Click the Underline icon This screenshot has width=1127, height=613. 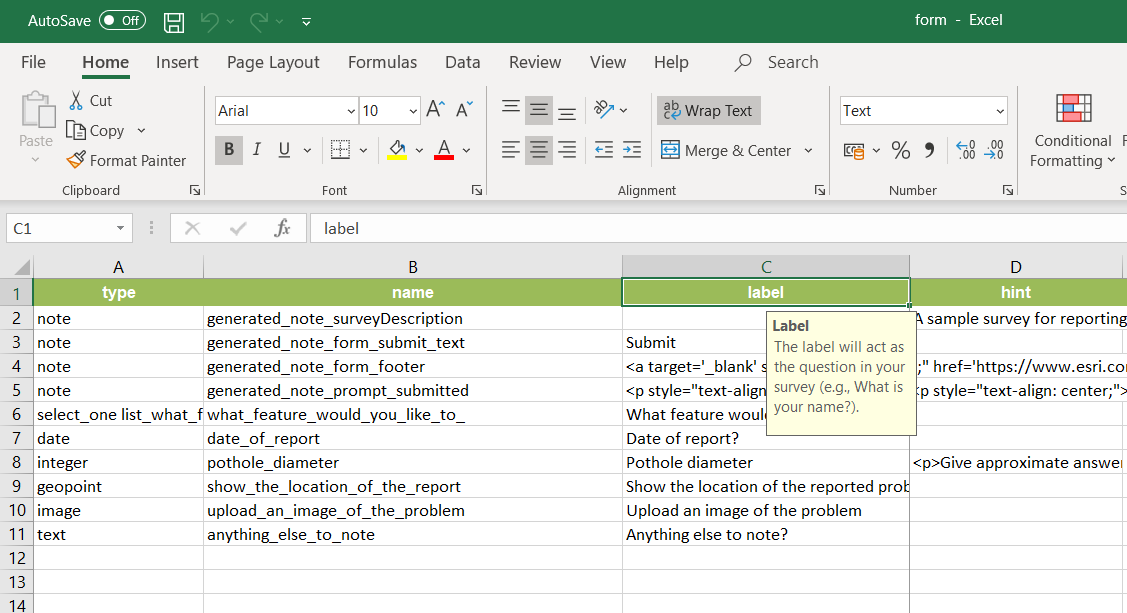284,150
